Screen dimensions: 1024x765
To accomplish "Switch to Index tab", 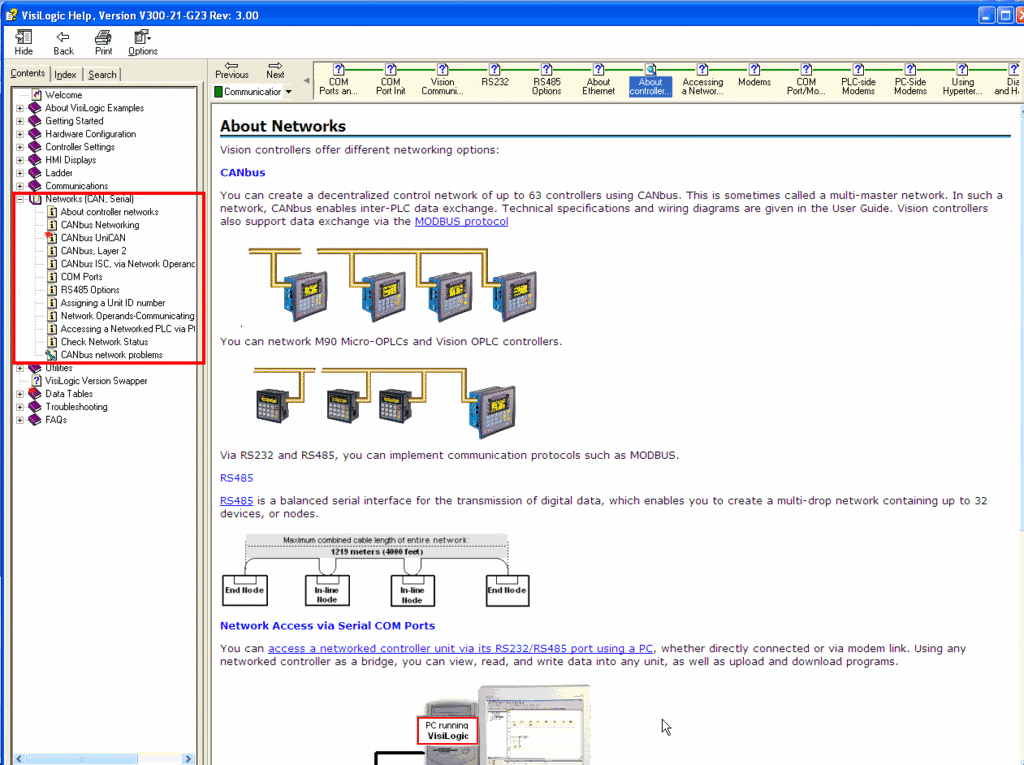I will pyautogui.click(x=65, y=74).
